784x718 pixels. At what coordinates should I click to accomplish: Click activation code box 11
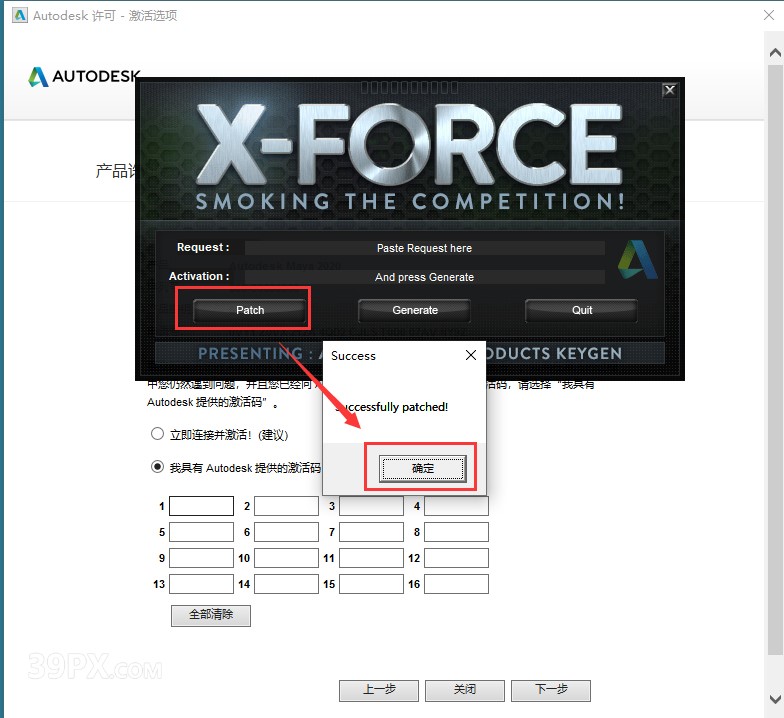[372, 558]
